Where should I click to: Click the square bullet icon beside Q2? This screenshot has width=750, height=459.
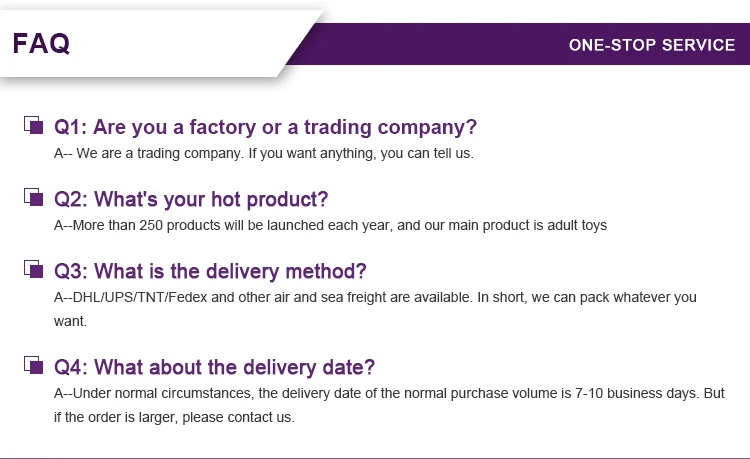click(33, 197)
